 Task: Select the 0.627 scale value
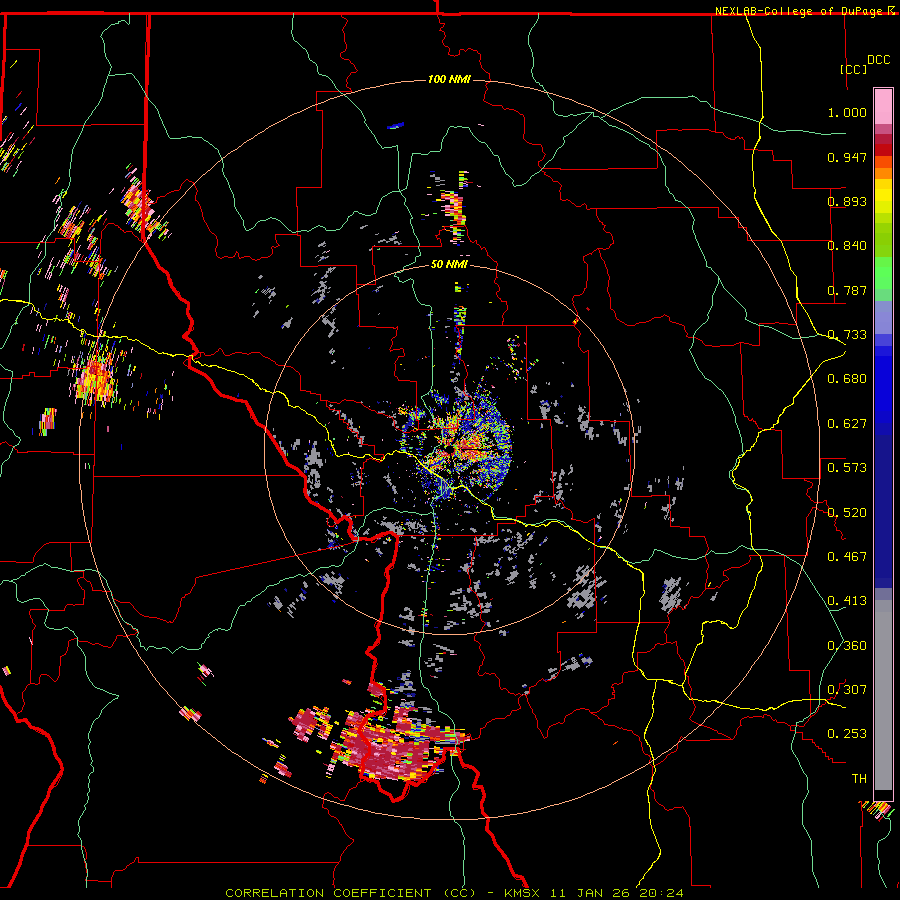point(847,424)
